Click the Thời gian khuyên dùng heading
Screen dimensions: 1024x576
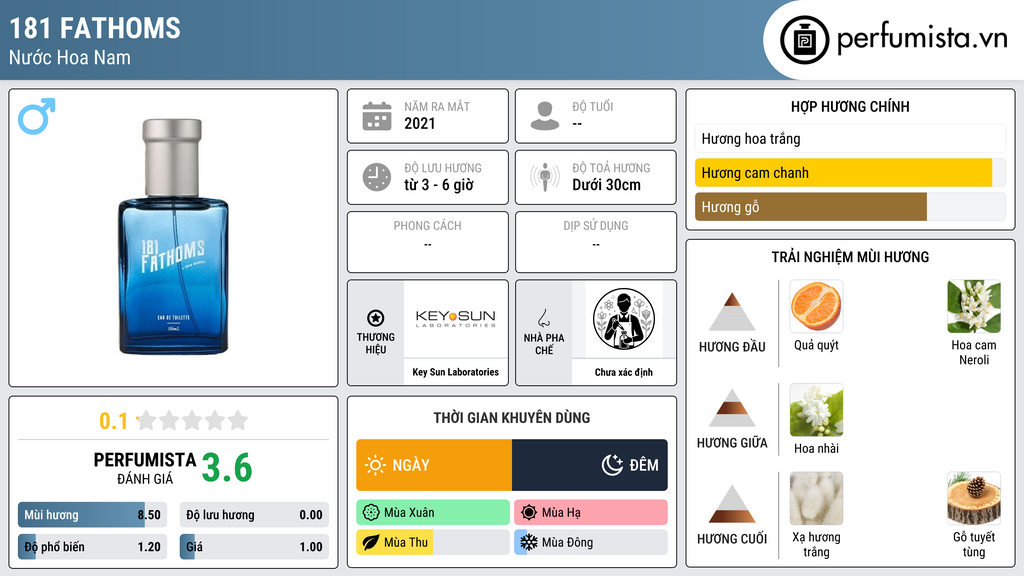[512, 417]
